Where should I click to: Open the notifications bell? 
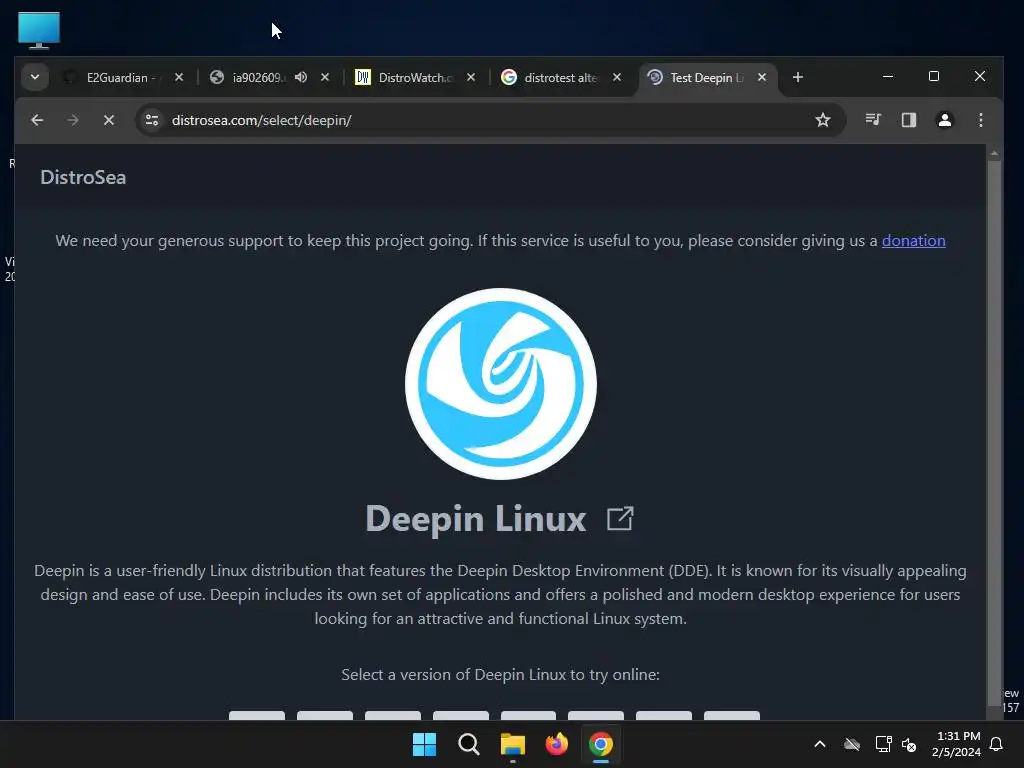pyautogui.click(x=997, y=744)
